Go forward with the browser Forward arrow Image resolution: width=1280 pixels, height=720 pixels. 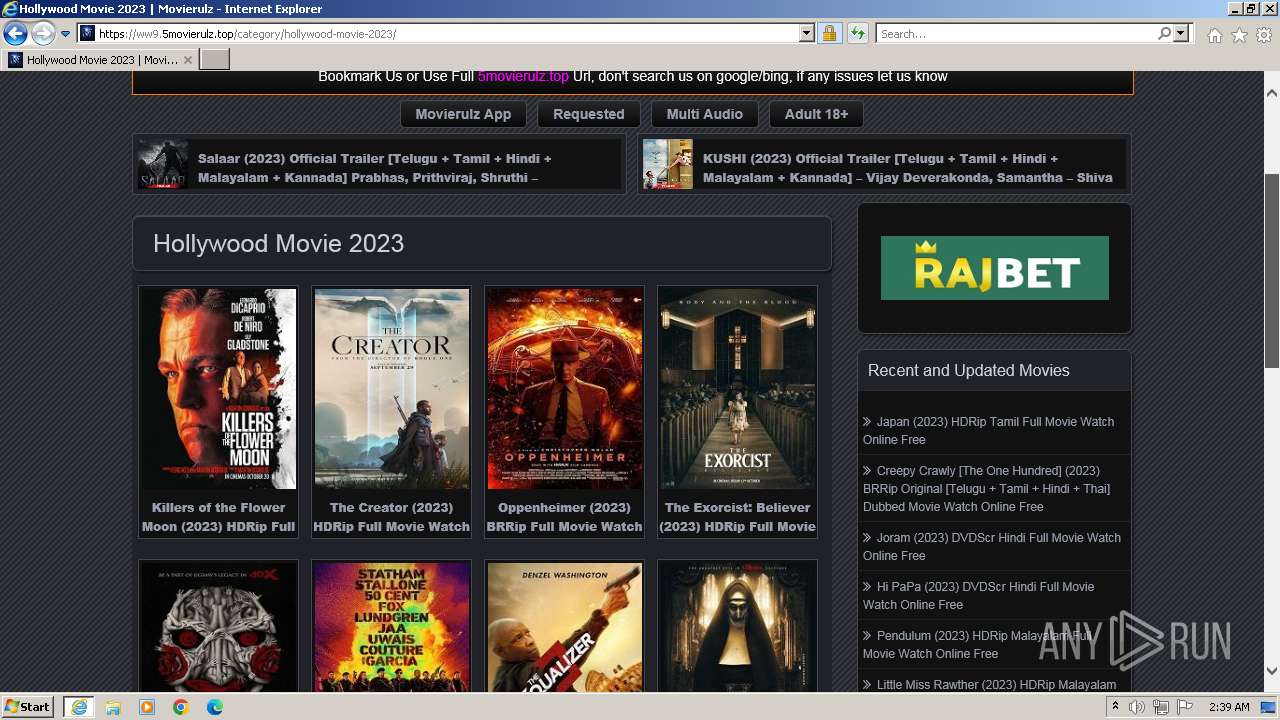pos(43,33)
